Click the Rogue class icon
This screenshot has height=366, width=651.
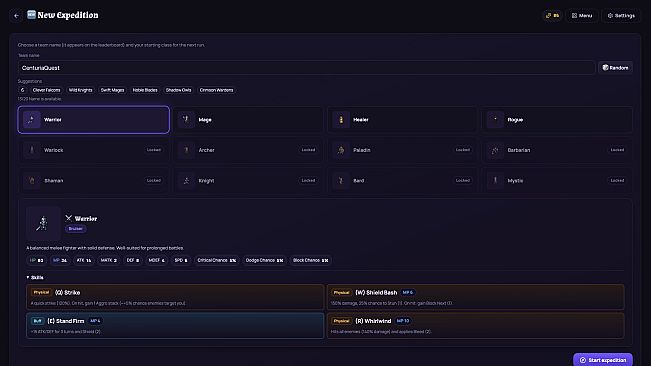(x=495, y=120)
